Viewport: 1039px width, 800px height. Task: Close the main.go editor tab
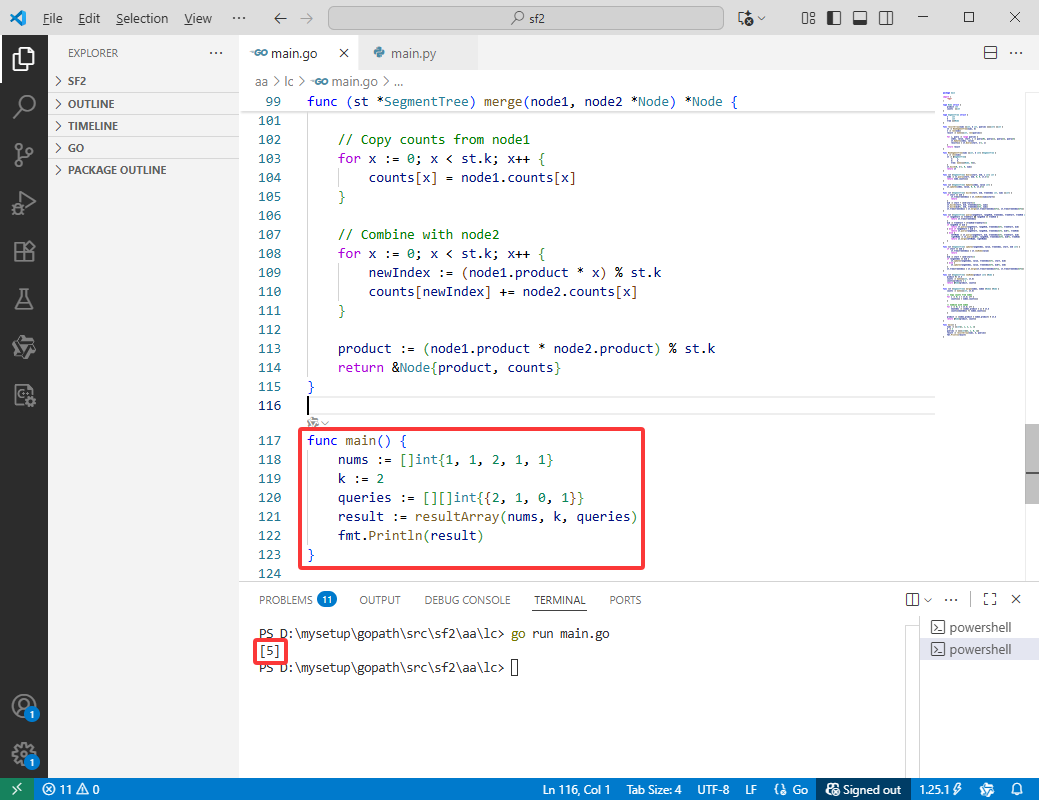344,53
